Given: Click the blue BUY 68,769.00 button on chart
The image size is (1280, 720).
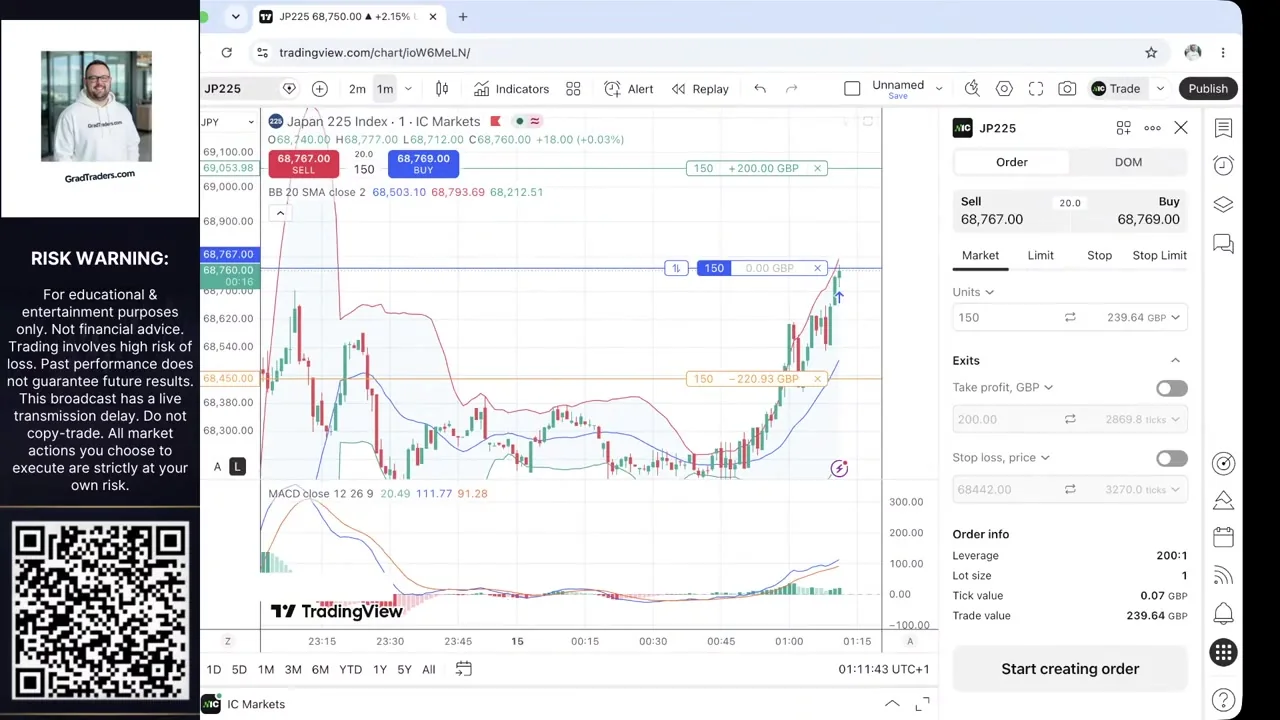Looking at the screenshot, I should pos(423,164).
